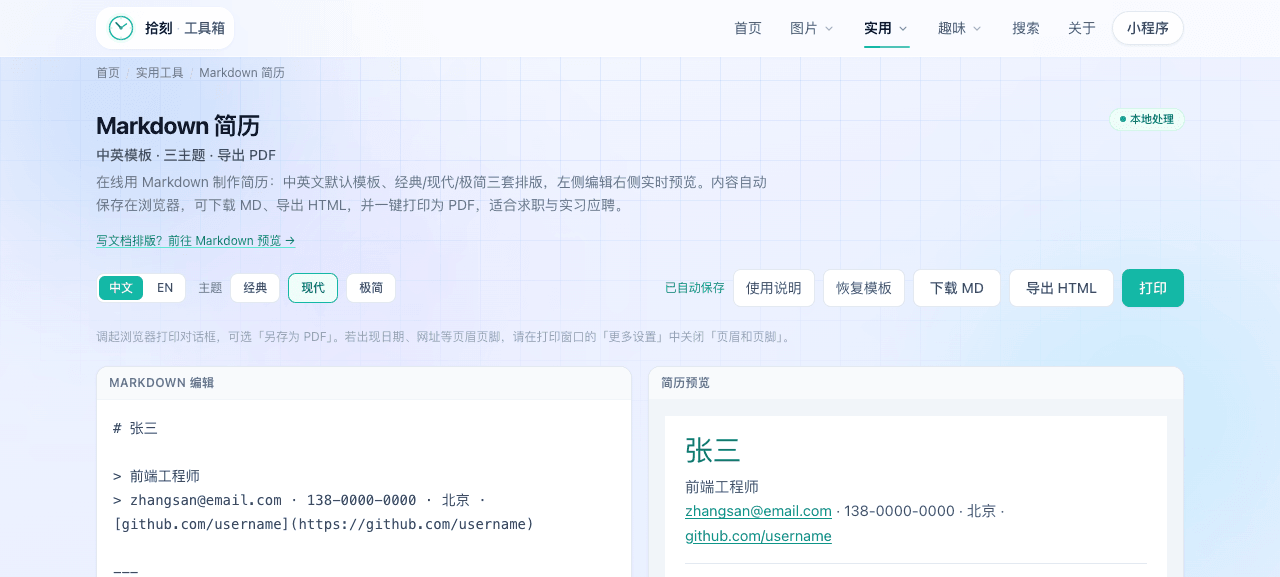The height and width of the screenshot is (577, 1280).
Task: Select the 现代 theme
Action: coord(313,288)
